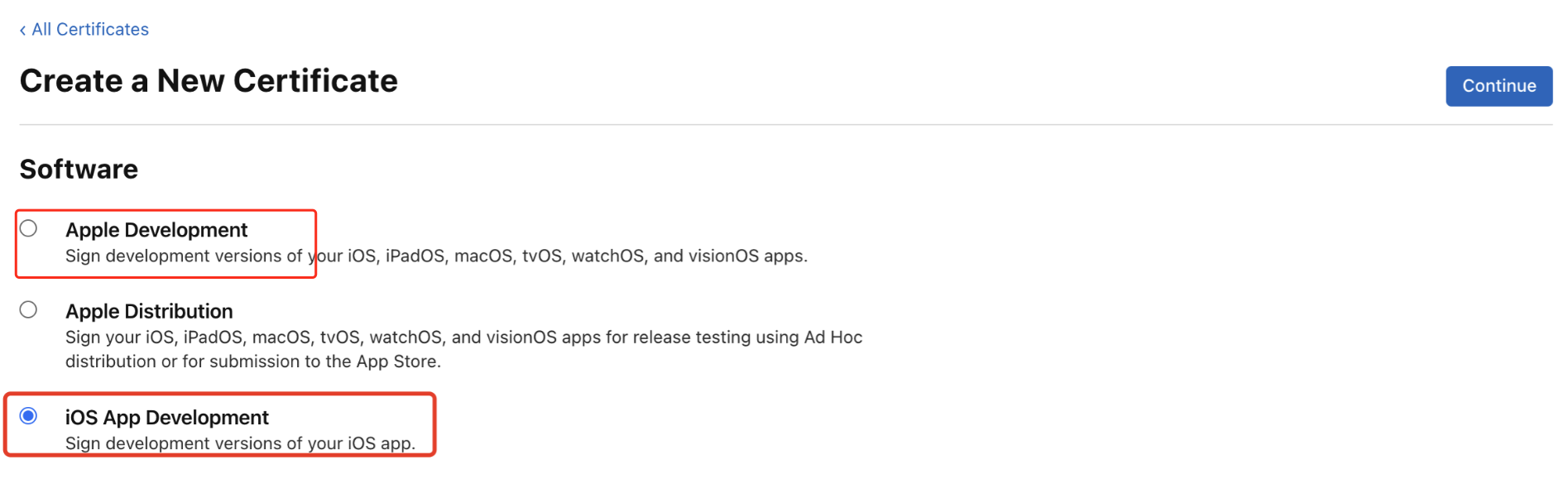Click the back chevron beside All Certificates
The image size is (1568, 479).
point(22,31)
